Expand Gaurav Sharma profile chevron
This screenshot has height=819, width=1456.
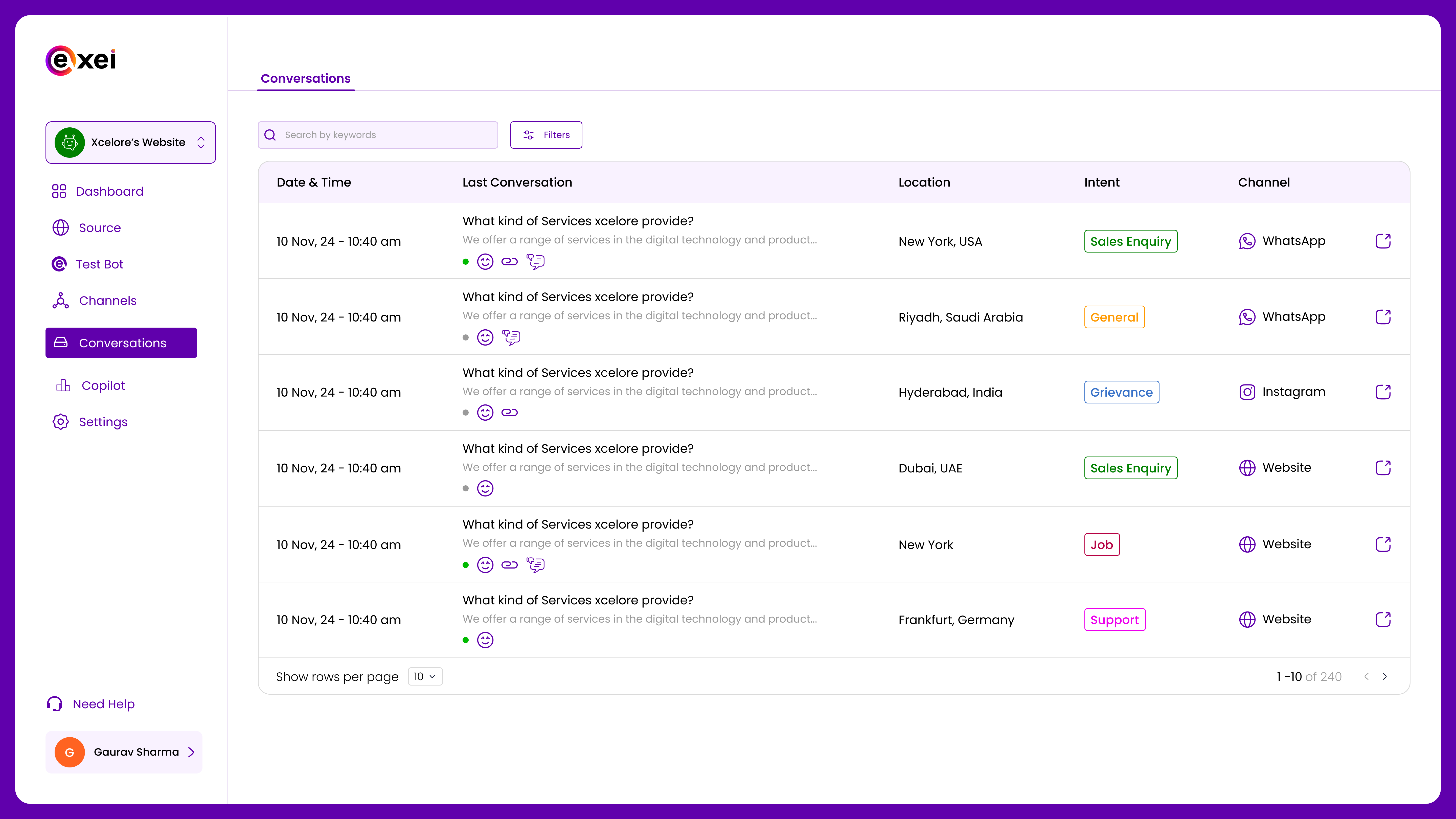191,752
